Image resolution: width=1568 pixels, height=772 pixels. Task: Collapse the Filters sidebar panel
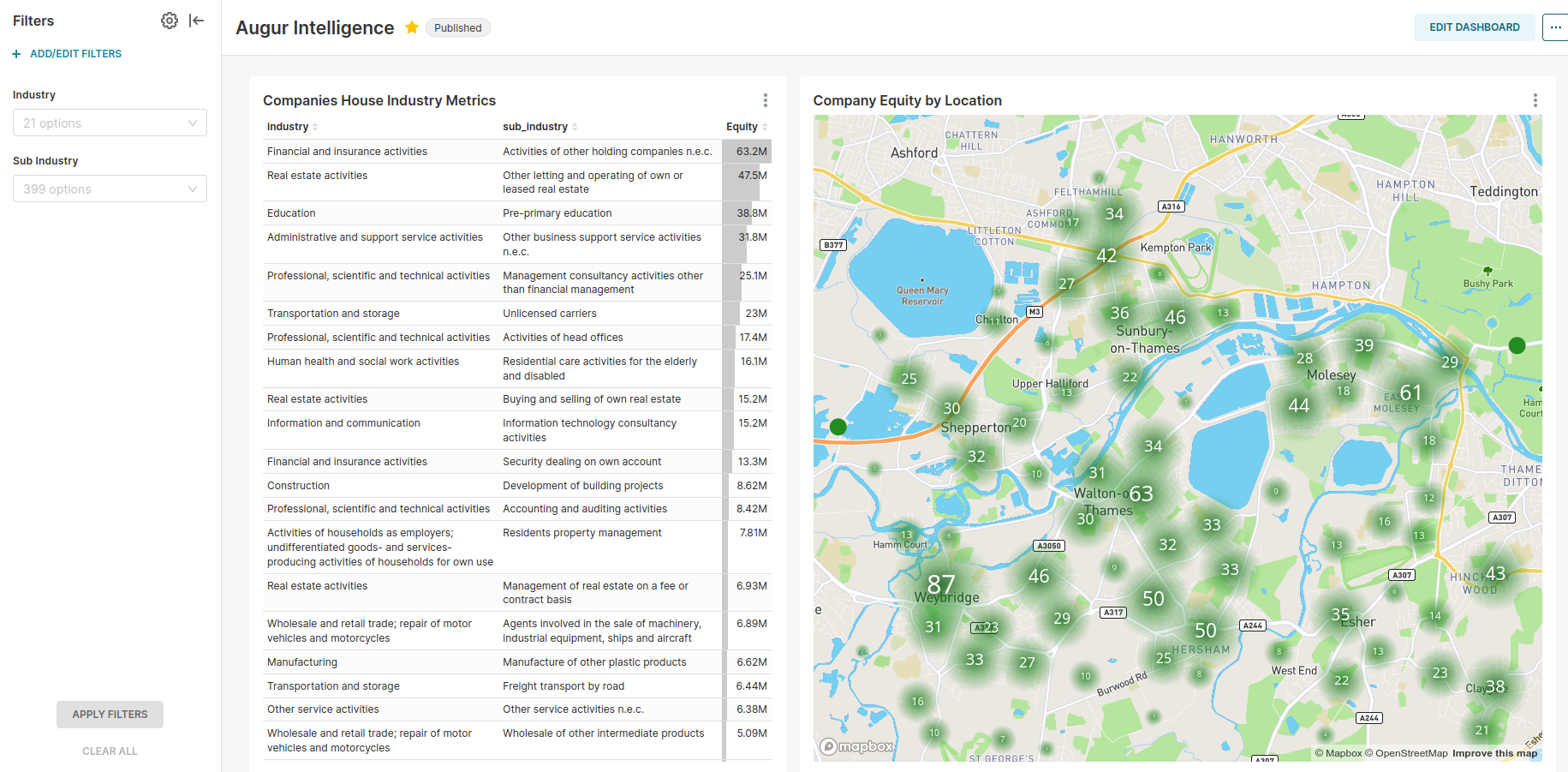click(197, 21)
